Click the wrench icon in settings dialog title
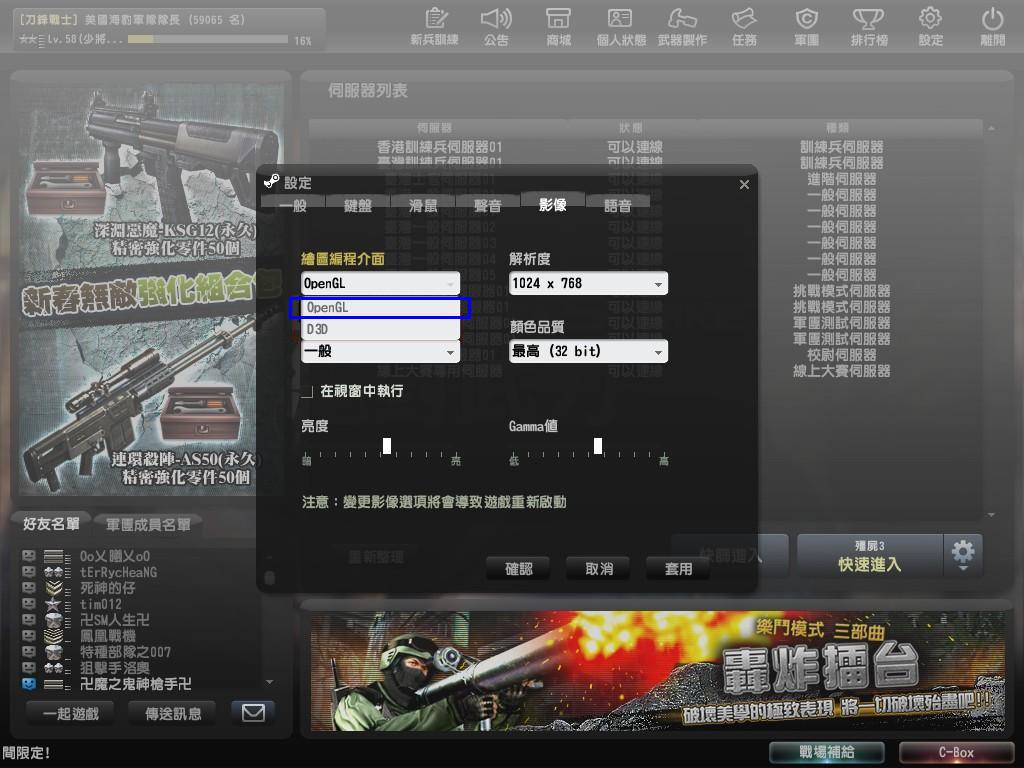 pos(272,182)
